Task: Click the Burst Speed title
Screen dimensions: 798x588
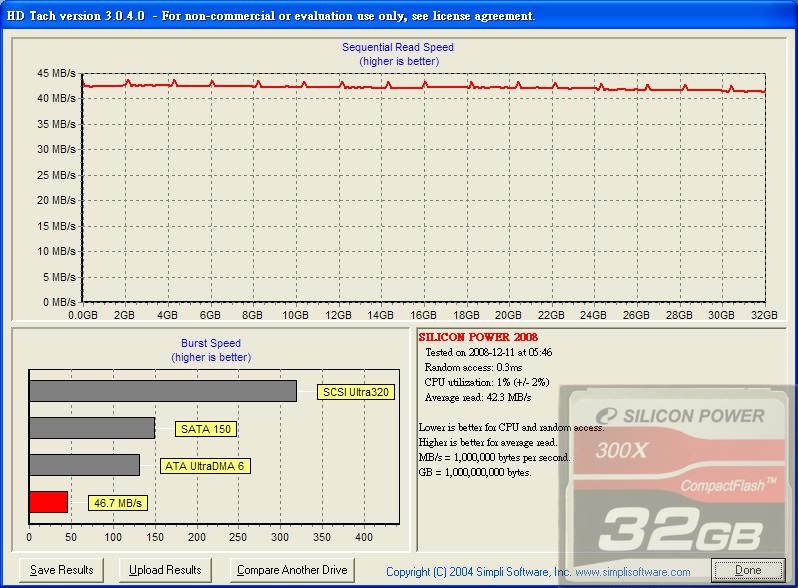Action: coord(211,343)
